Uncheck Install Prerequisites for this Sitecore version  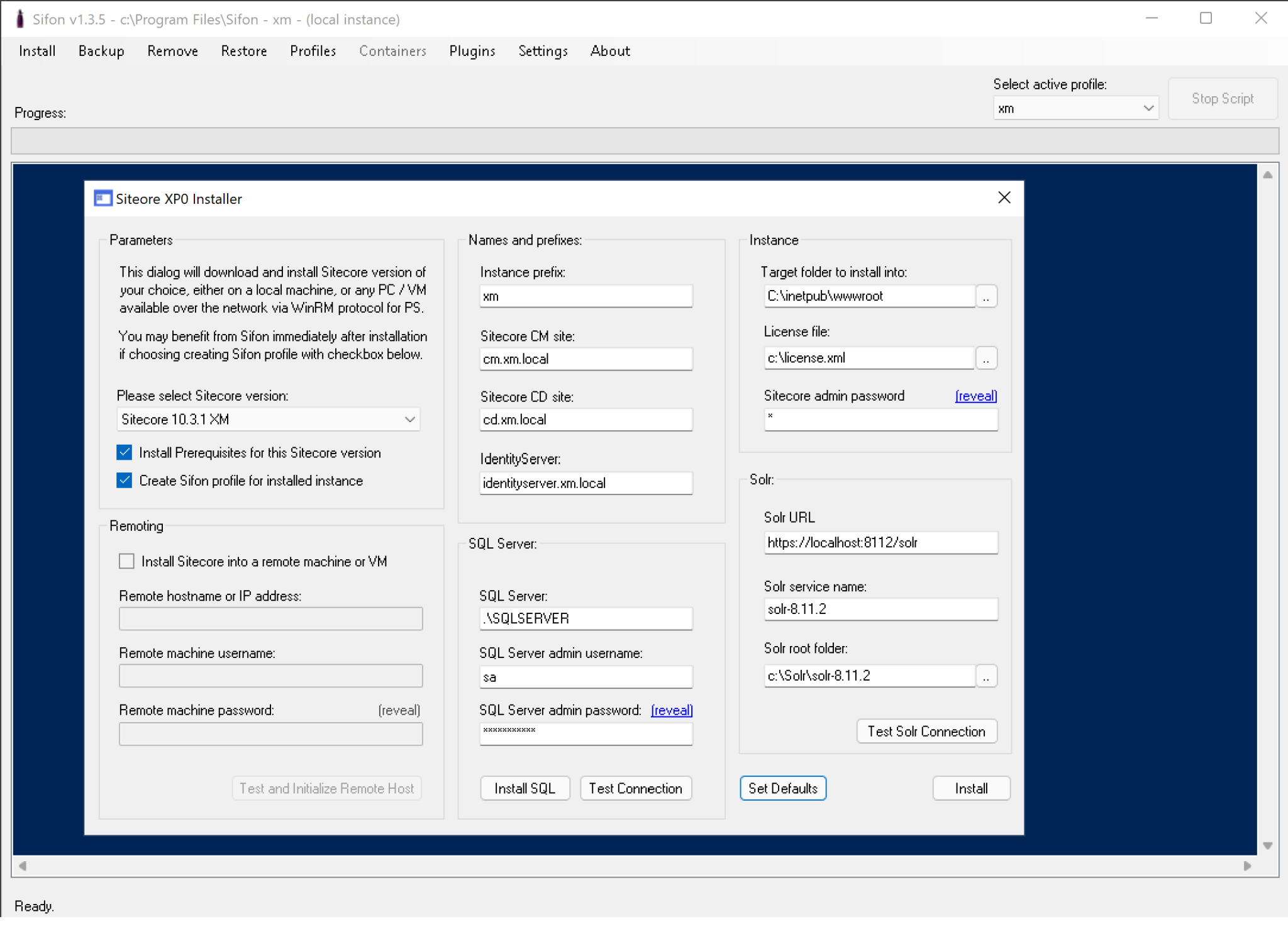click(124, 452)
